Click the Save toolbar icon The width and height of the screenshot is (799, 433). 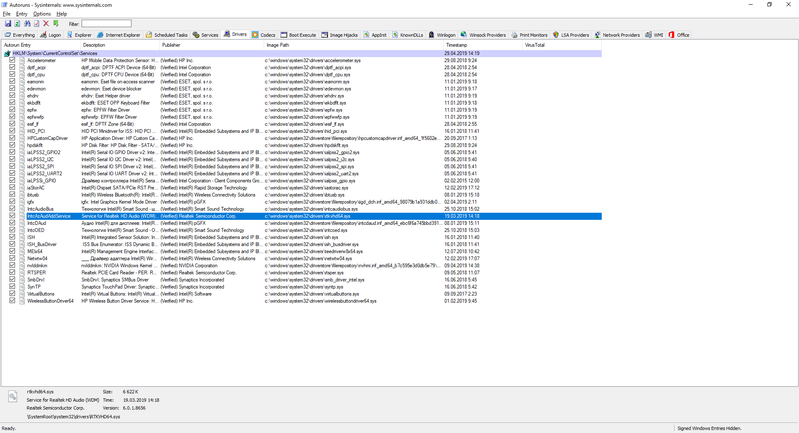point(8,23)
